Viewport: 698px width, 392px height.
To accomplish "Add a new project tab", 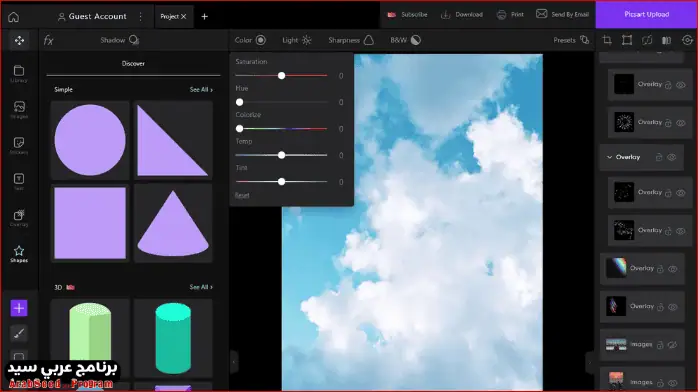I will click(x=204, y=16).
